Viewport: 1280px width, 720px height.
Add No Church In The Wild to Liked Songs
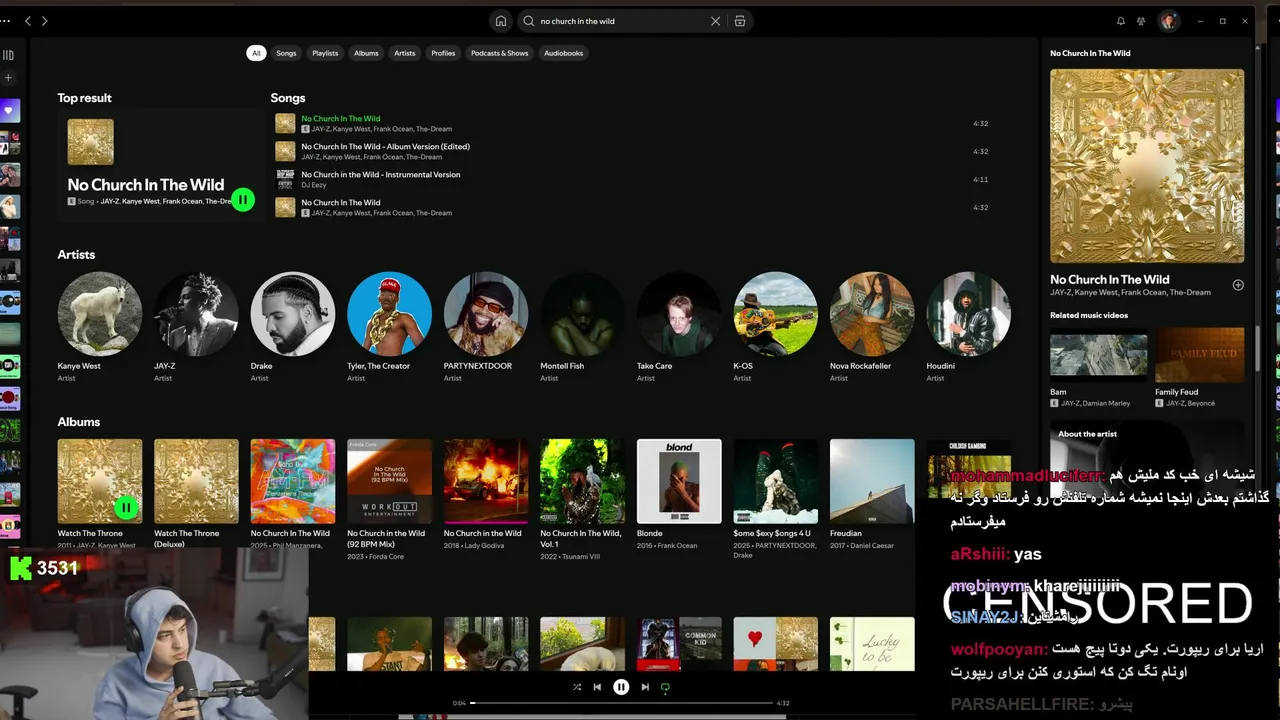click(x=1238, y=285)
